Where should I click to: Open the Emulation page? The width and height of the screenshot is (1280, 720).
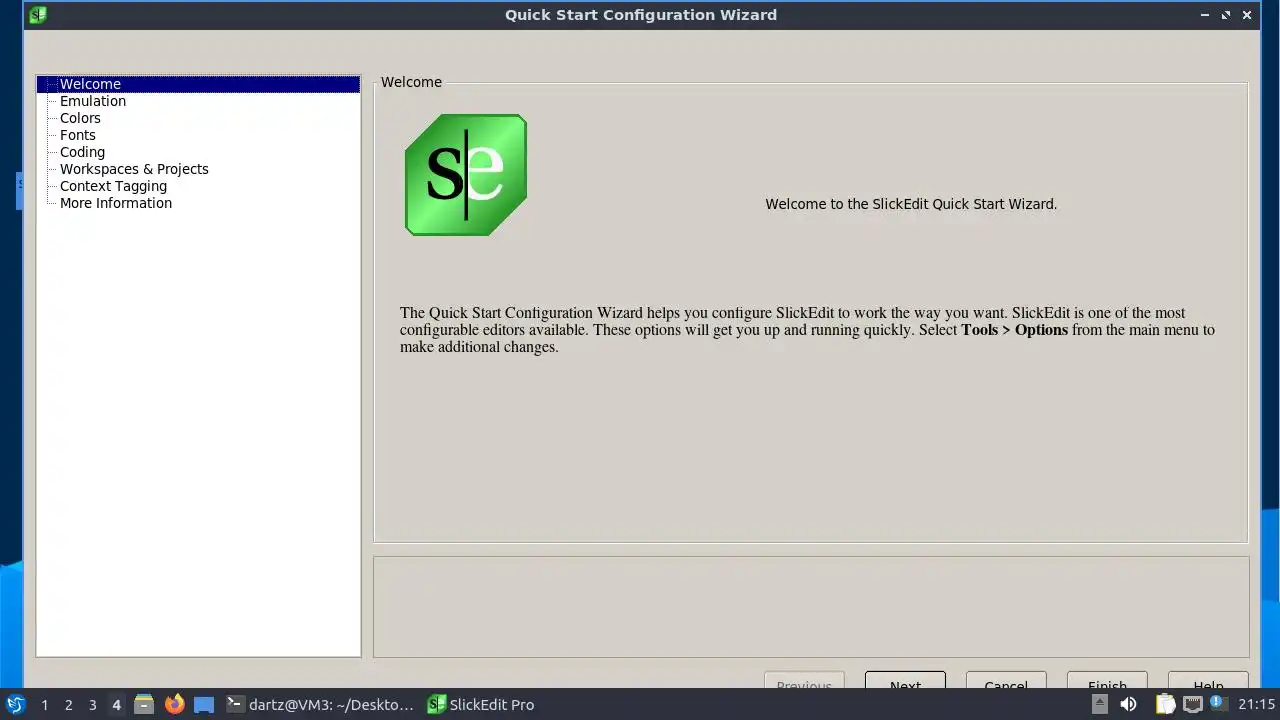click(93, 101)
